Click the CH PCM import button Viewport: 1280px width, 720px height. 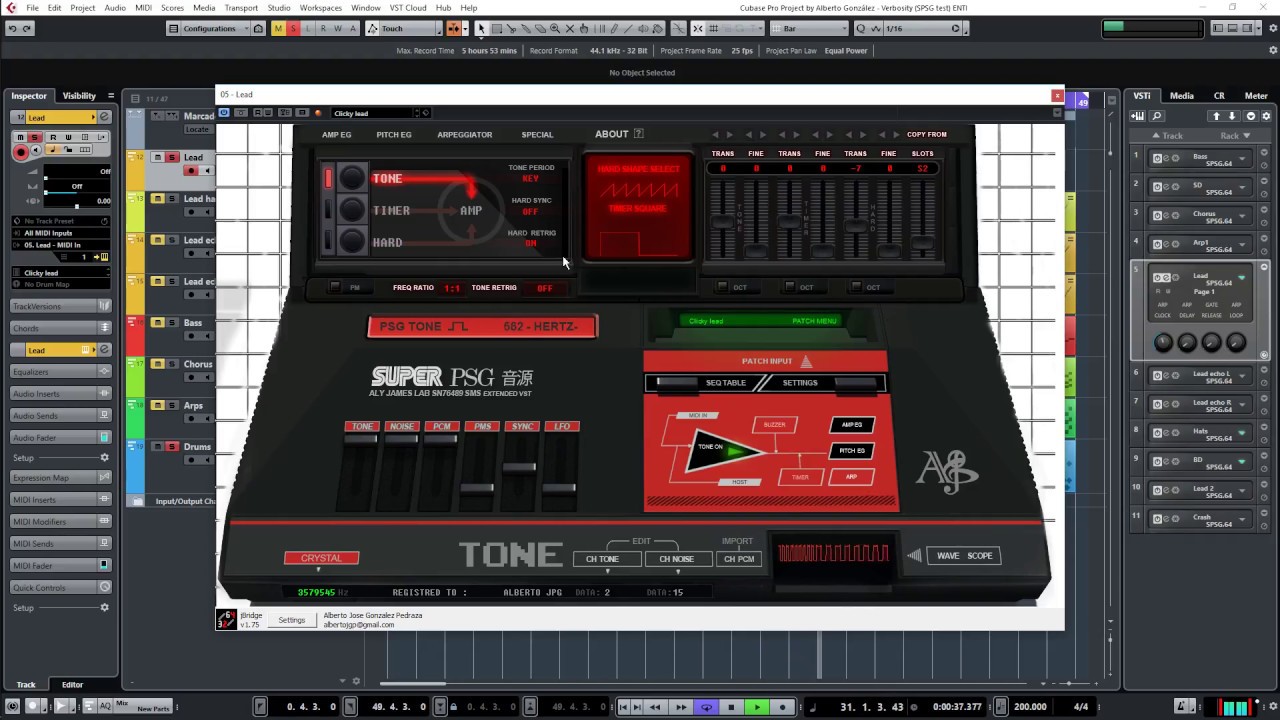[739, 559]
